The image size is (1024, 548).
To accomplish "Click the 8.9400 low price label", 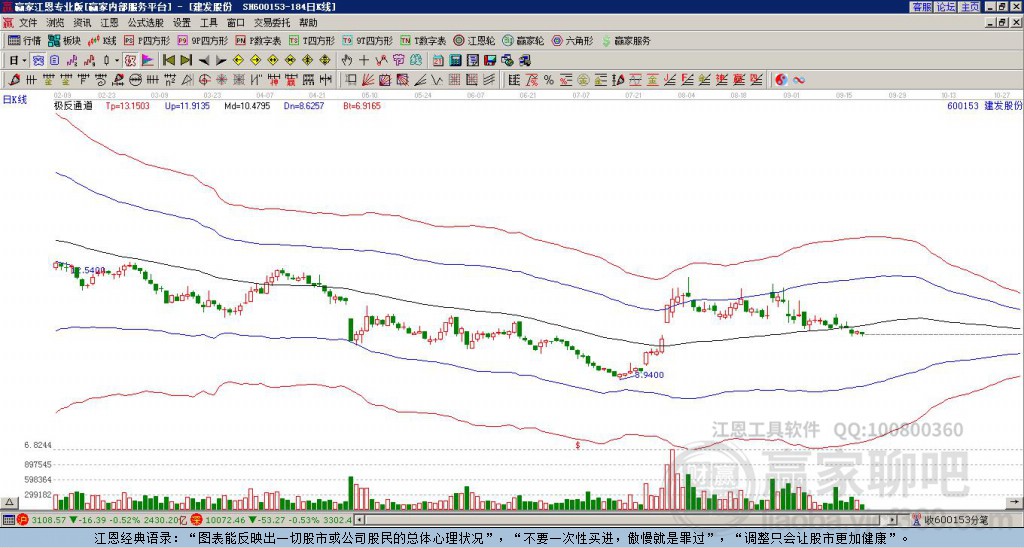I will click(x=650, y=375).
